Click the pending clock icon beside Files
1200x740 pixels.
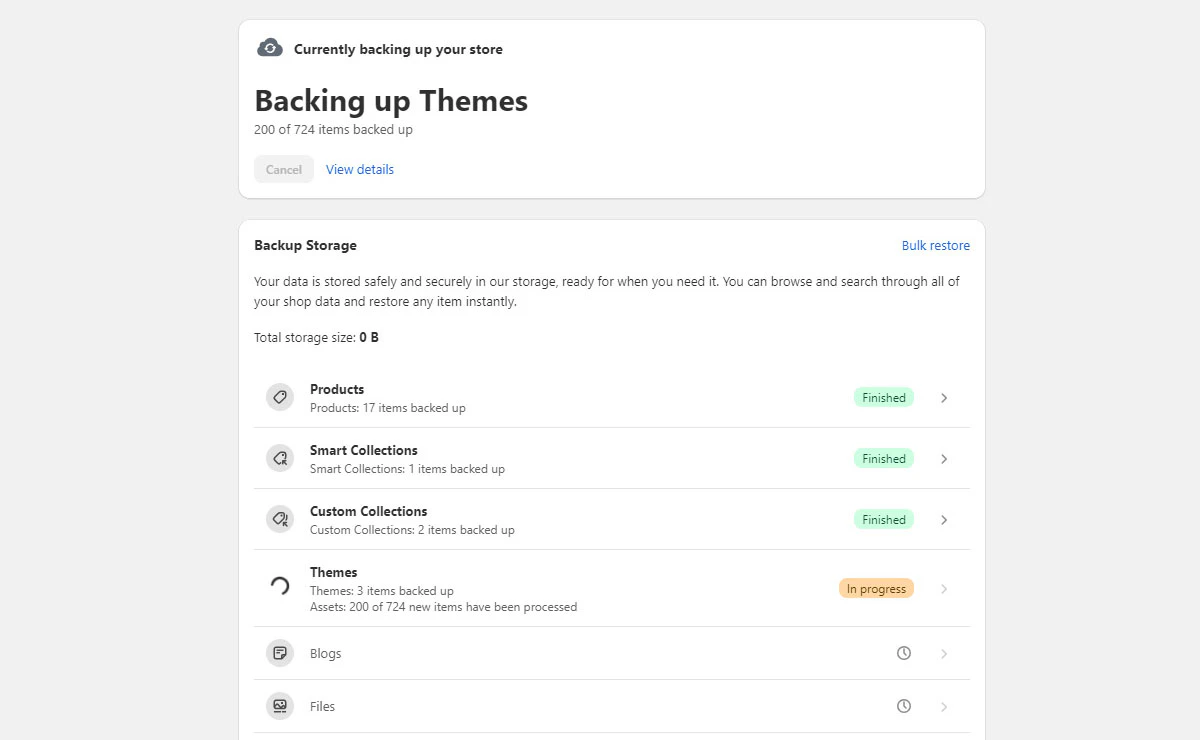tap(904, 706)
